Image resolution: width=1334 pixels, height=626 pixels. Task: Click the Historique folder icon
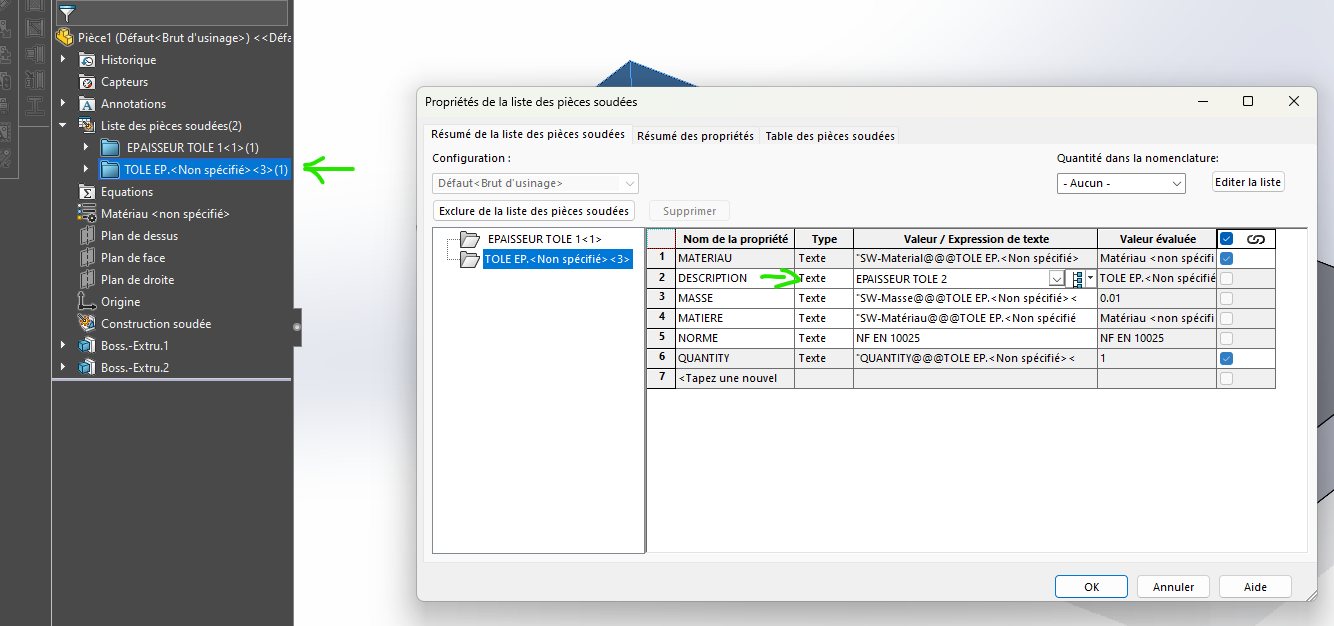click(87, 60)
